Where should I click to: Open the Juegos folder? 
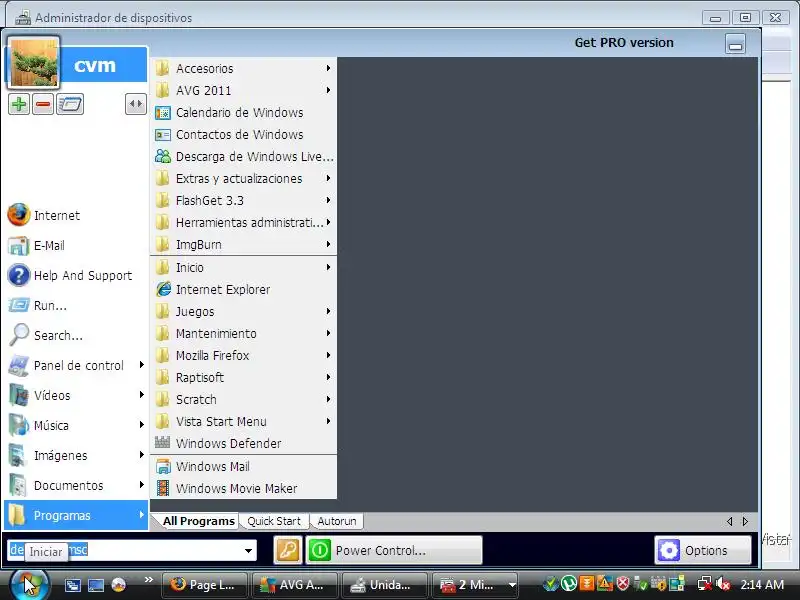pyautogui.click(x=243, y=311)
